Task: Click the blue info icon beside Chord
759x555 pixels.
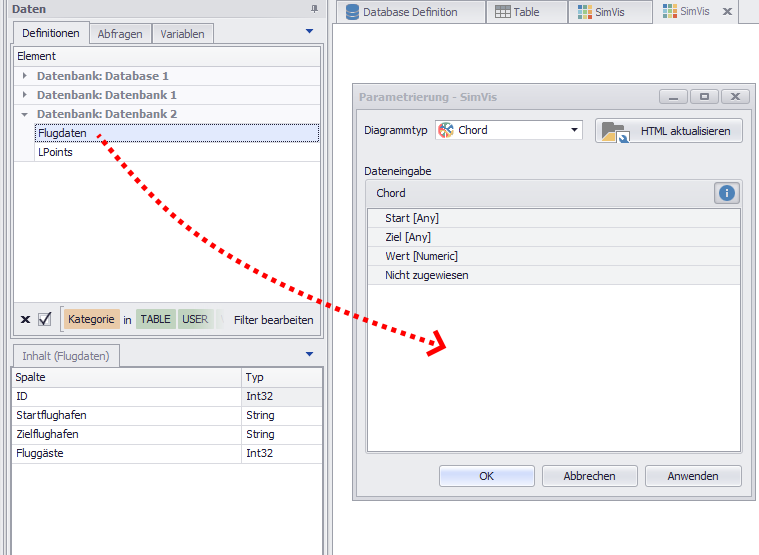Action: point(727,193)
